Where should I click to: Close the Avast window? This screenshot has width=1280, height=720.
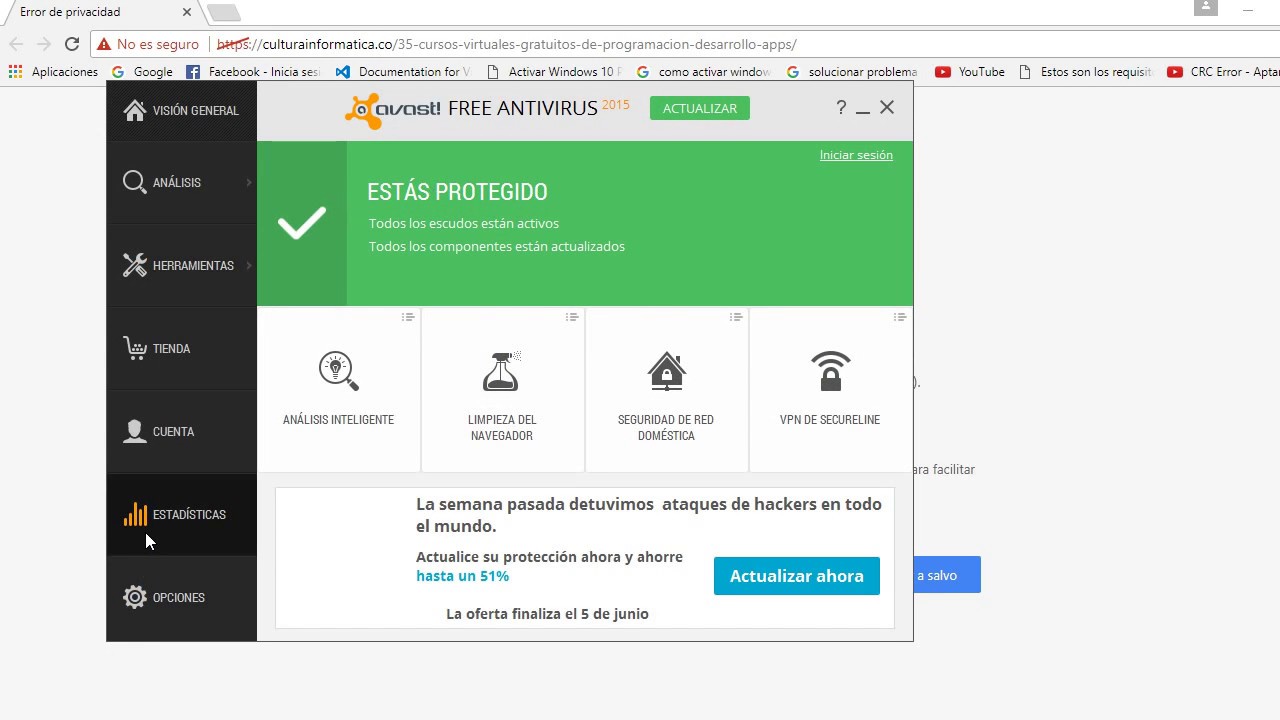pos(887,107)
